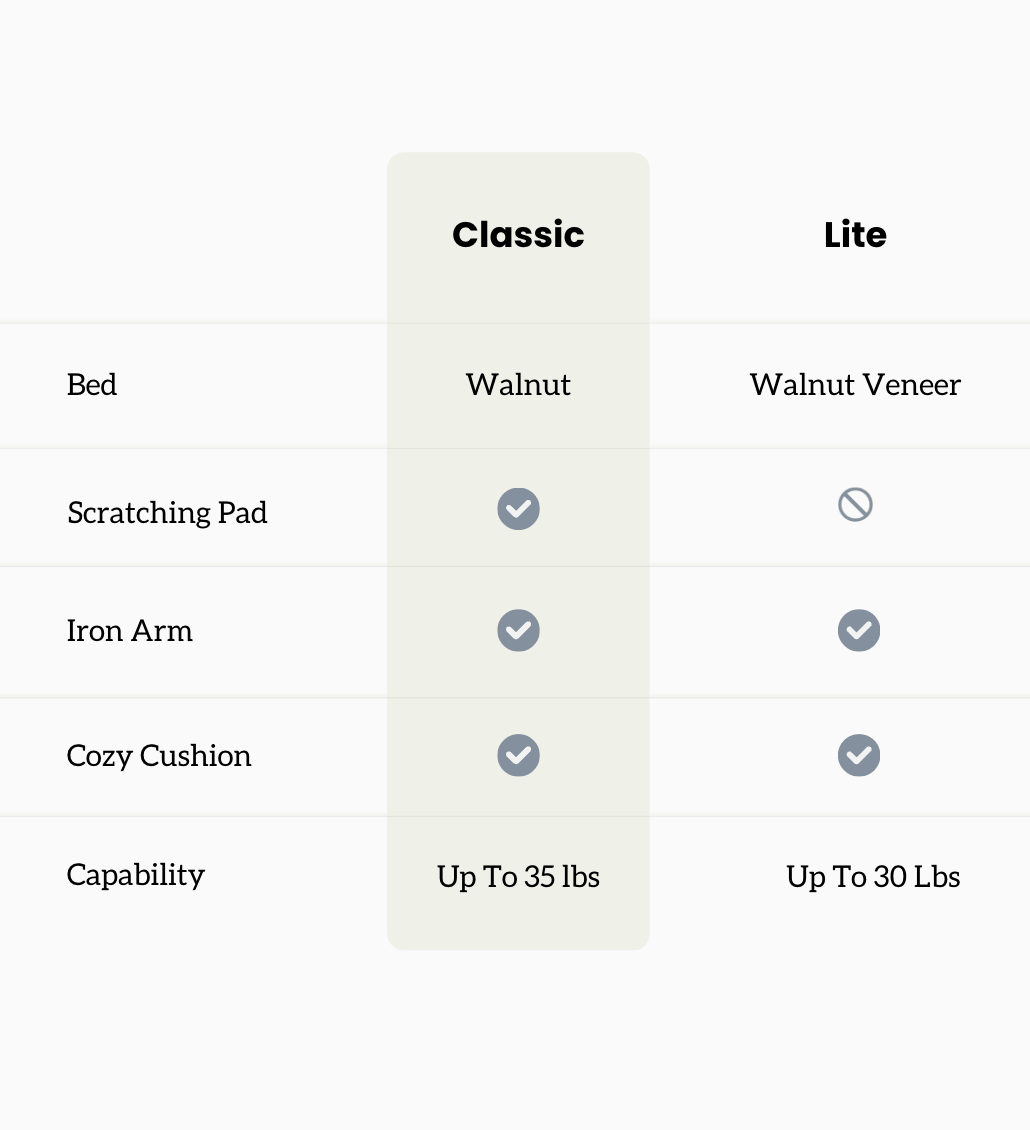Select the Lite column header
Viewport: 1030px width, 1130px height.
855,235
